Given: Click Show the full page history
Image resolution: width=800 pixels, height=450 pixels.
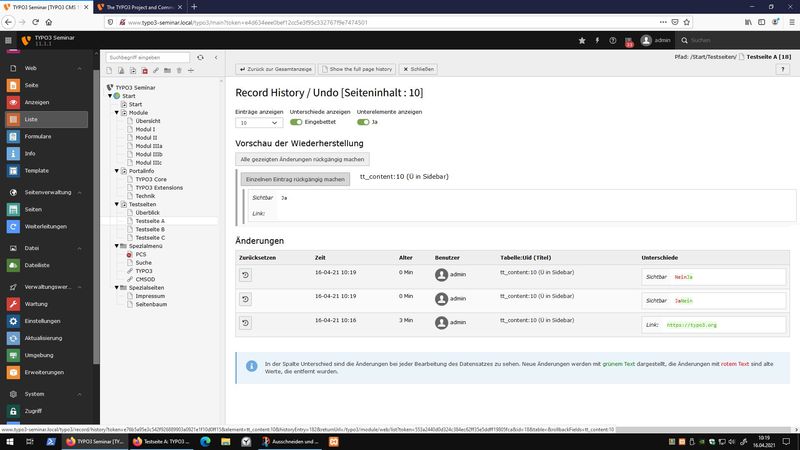Looking at the screenshot, I should pos(357,69).
